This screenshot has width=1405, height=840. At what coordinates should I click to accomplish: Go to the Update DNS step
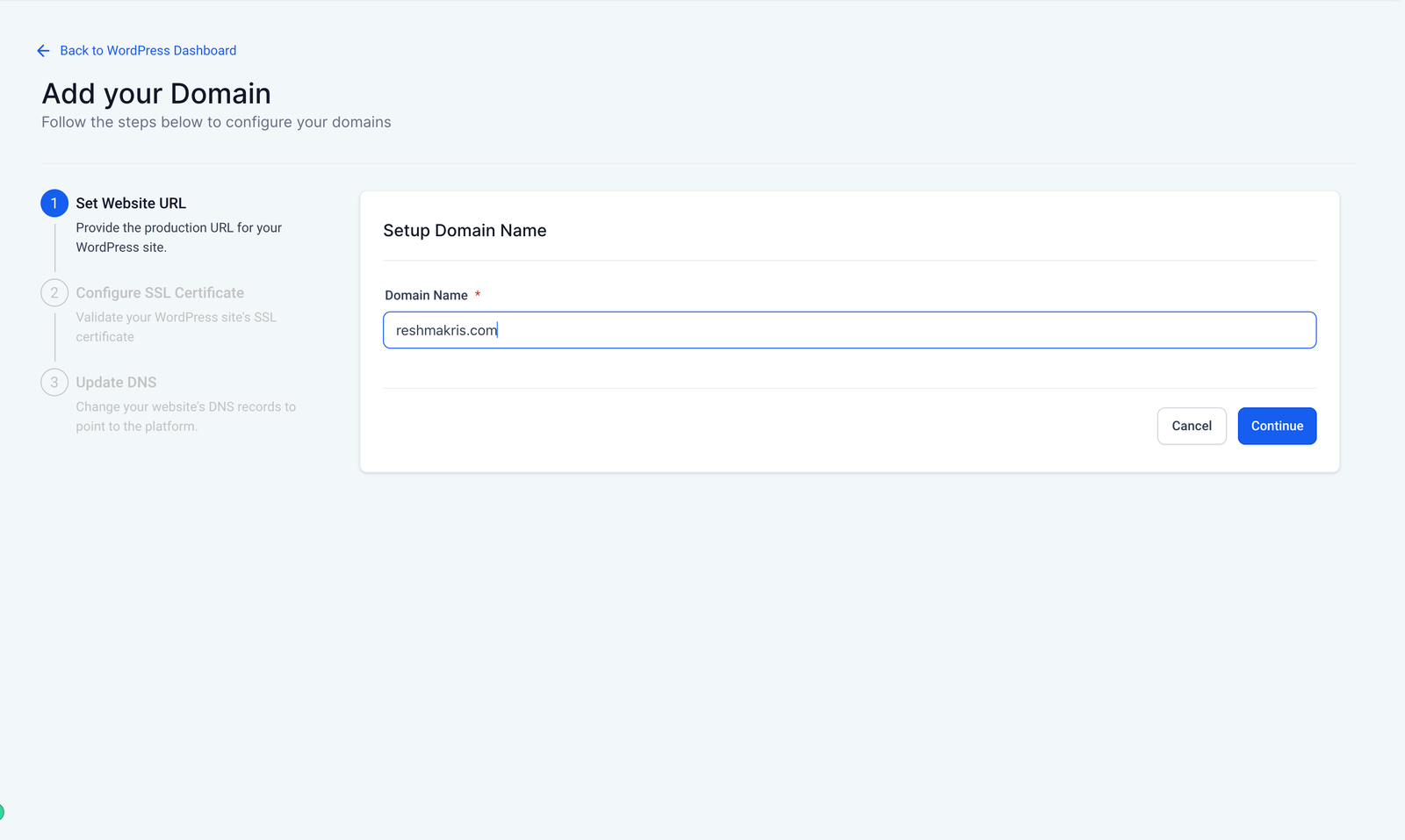click(x=116, y=383)
